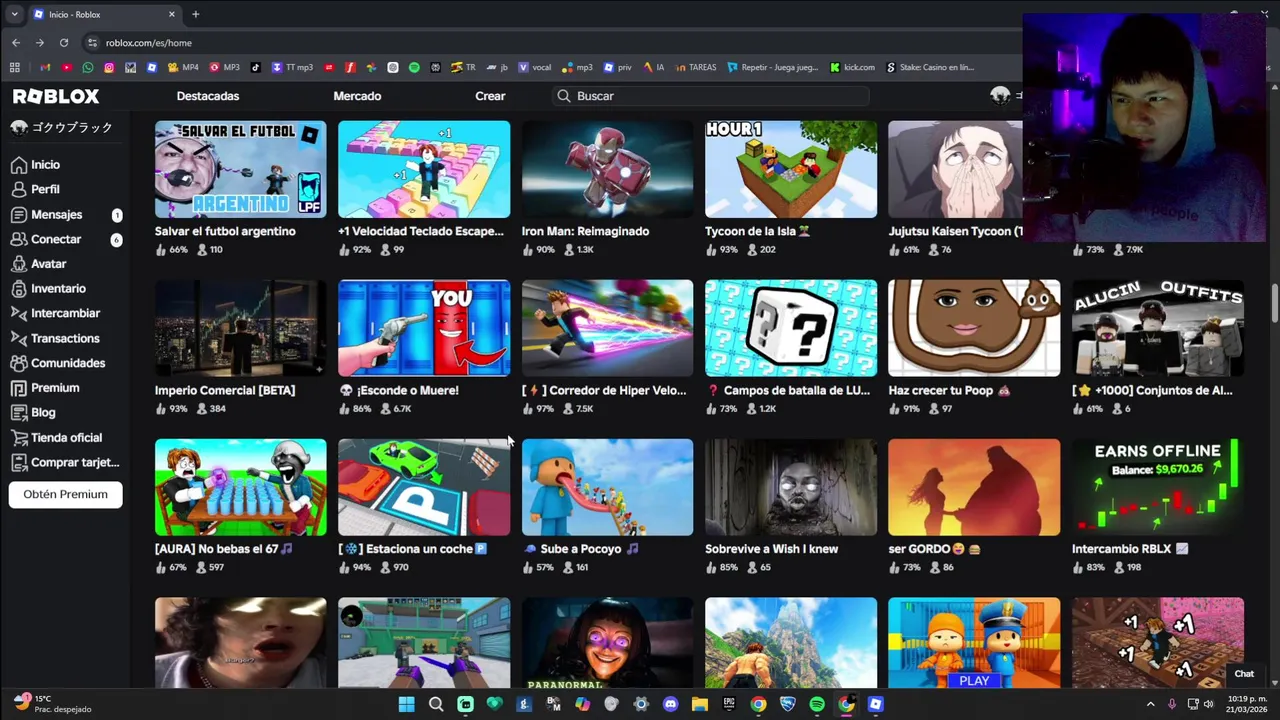Open the kick.com bookmark
The width and height of the screenshot is (1280, 720).
853,67
